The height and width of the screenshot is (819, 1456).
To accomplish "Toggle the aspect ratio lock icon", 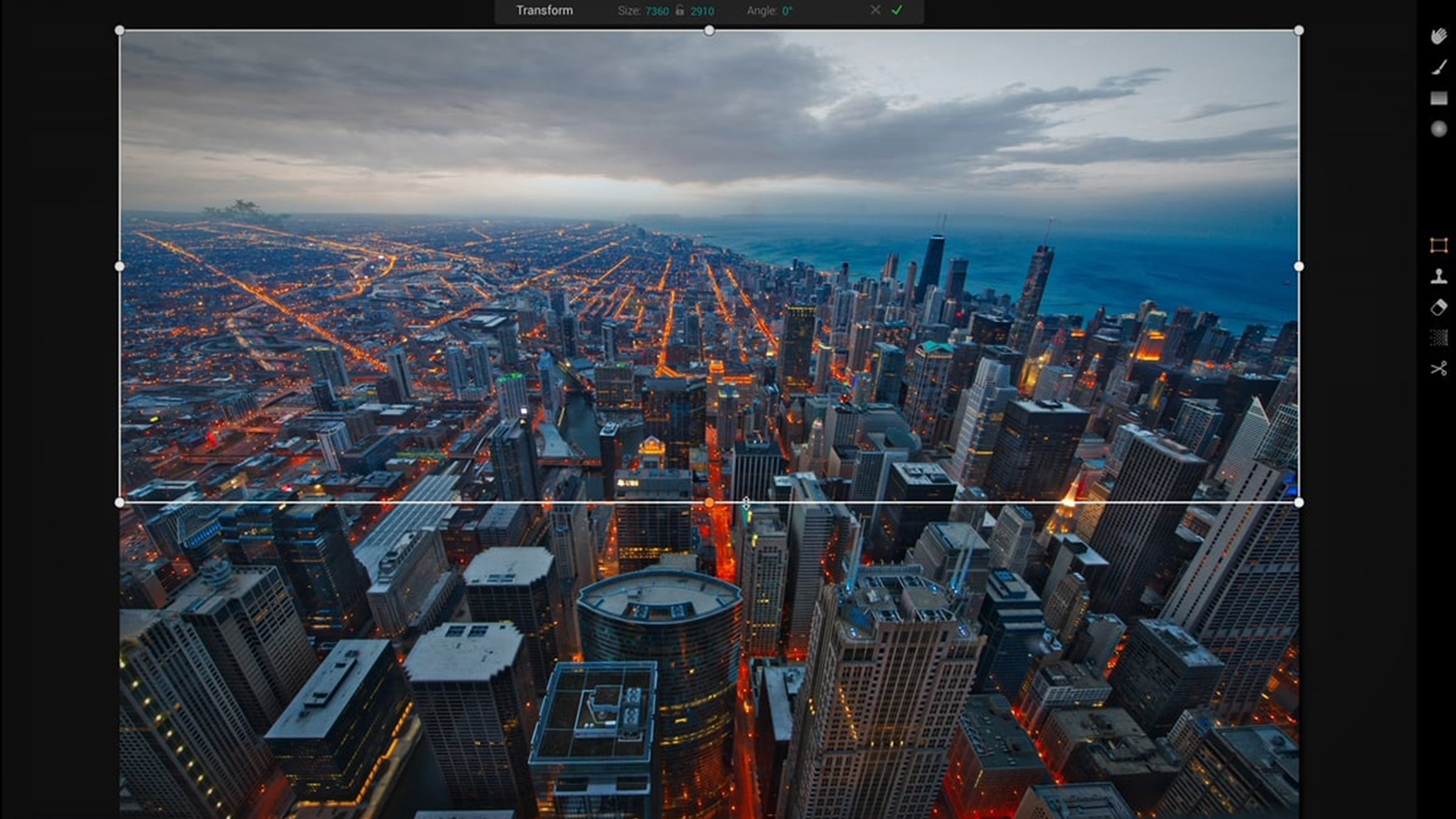I will [679, 10].
